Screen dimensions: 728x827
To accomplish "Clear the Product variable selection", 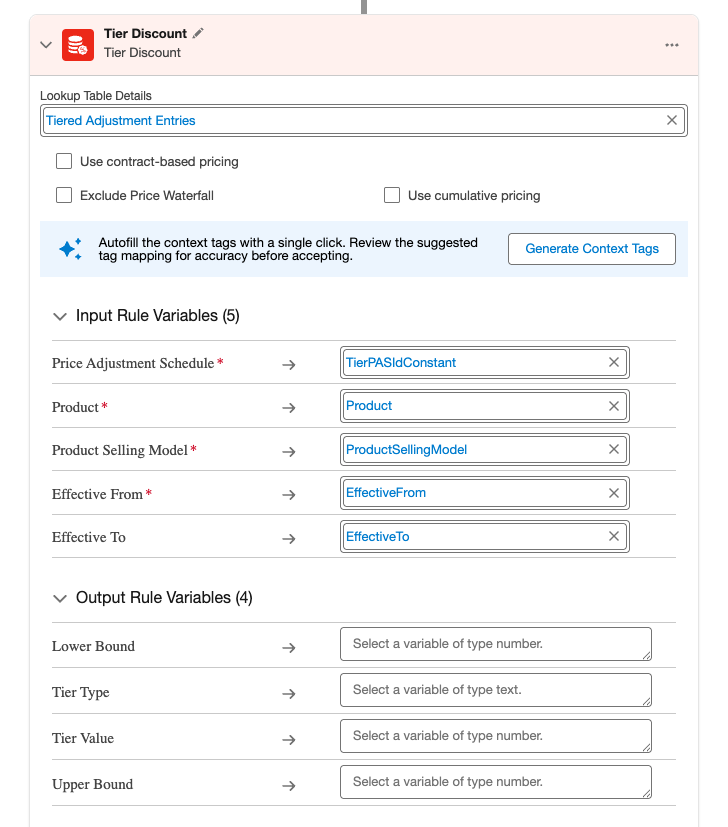I will click(x=614, y=406).
